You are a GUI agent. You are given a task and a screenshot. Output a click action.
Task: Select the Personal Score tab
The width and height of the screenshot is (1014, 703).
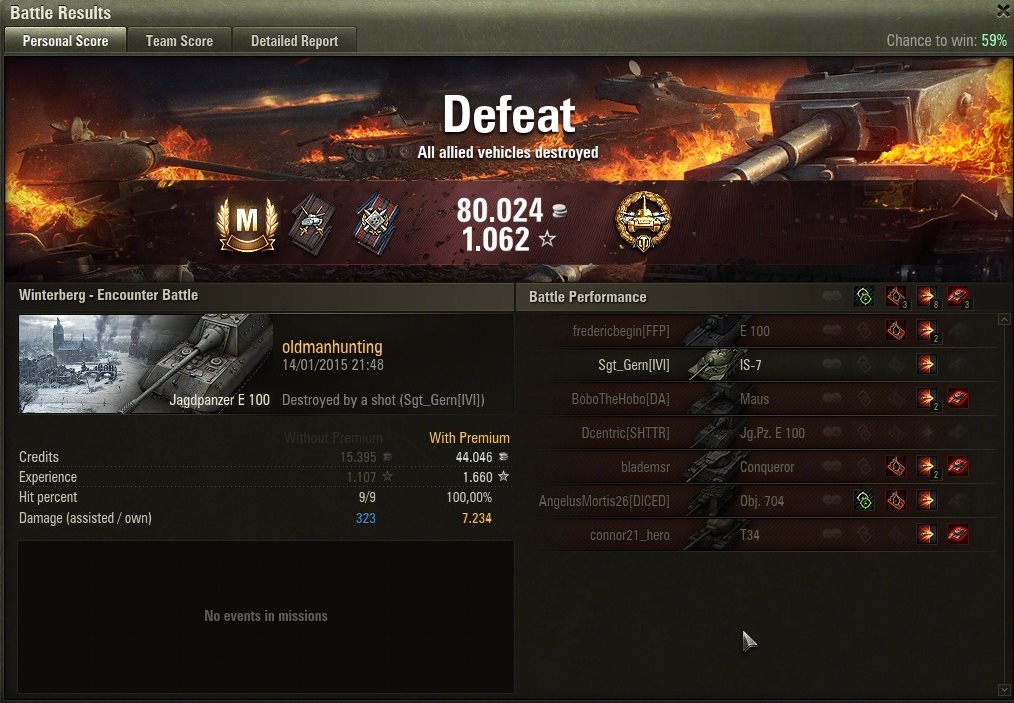[x=65, y=41]
